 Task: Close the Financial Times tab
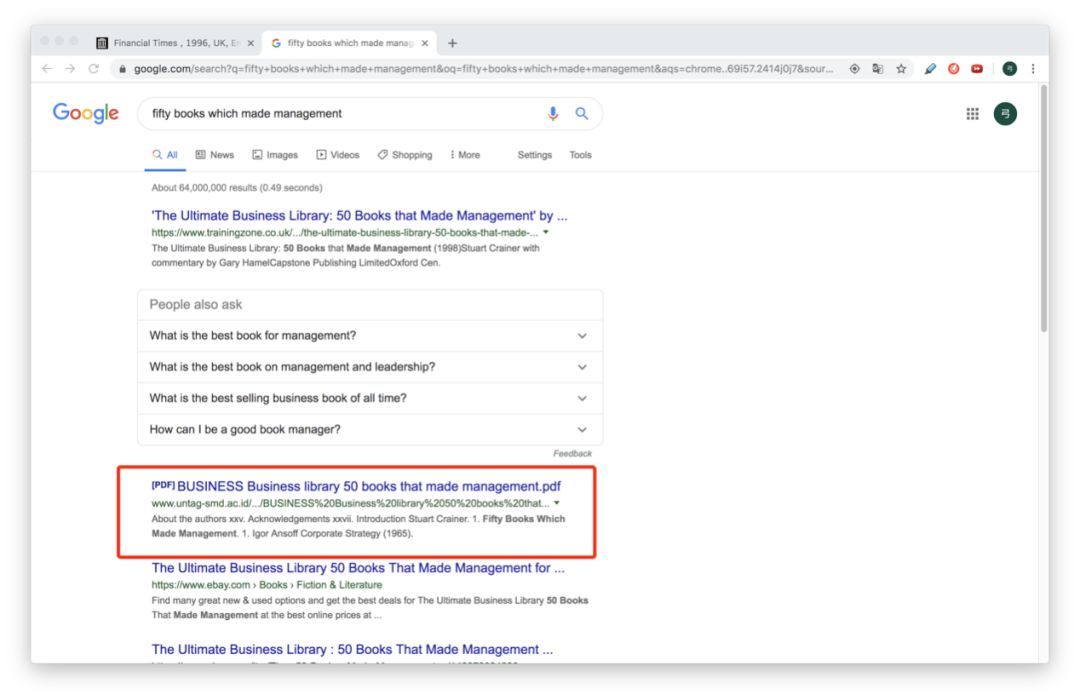tap(251, 43)
